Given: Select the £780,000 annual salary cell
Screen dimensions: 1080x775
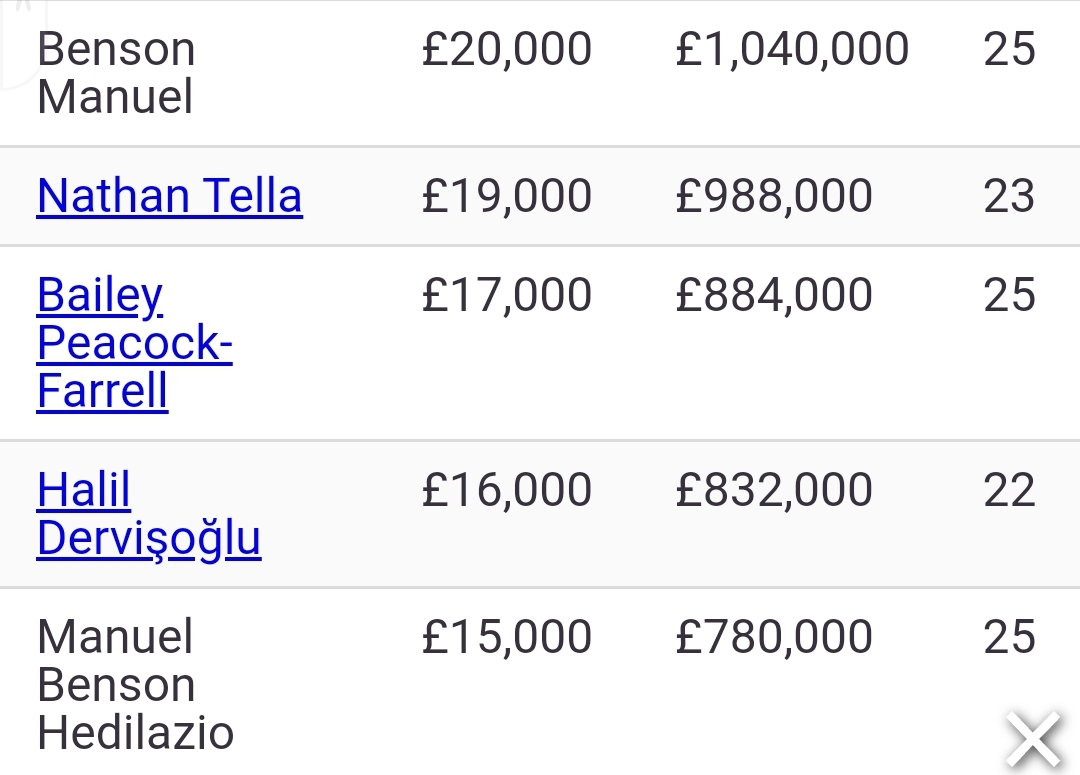Looking at the screenshot, I should point(774,637).
